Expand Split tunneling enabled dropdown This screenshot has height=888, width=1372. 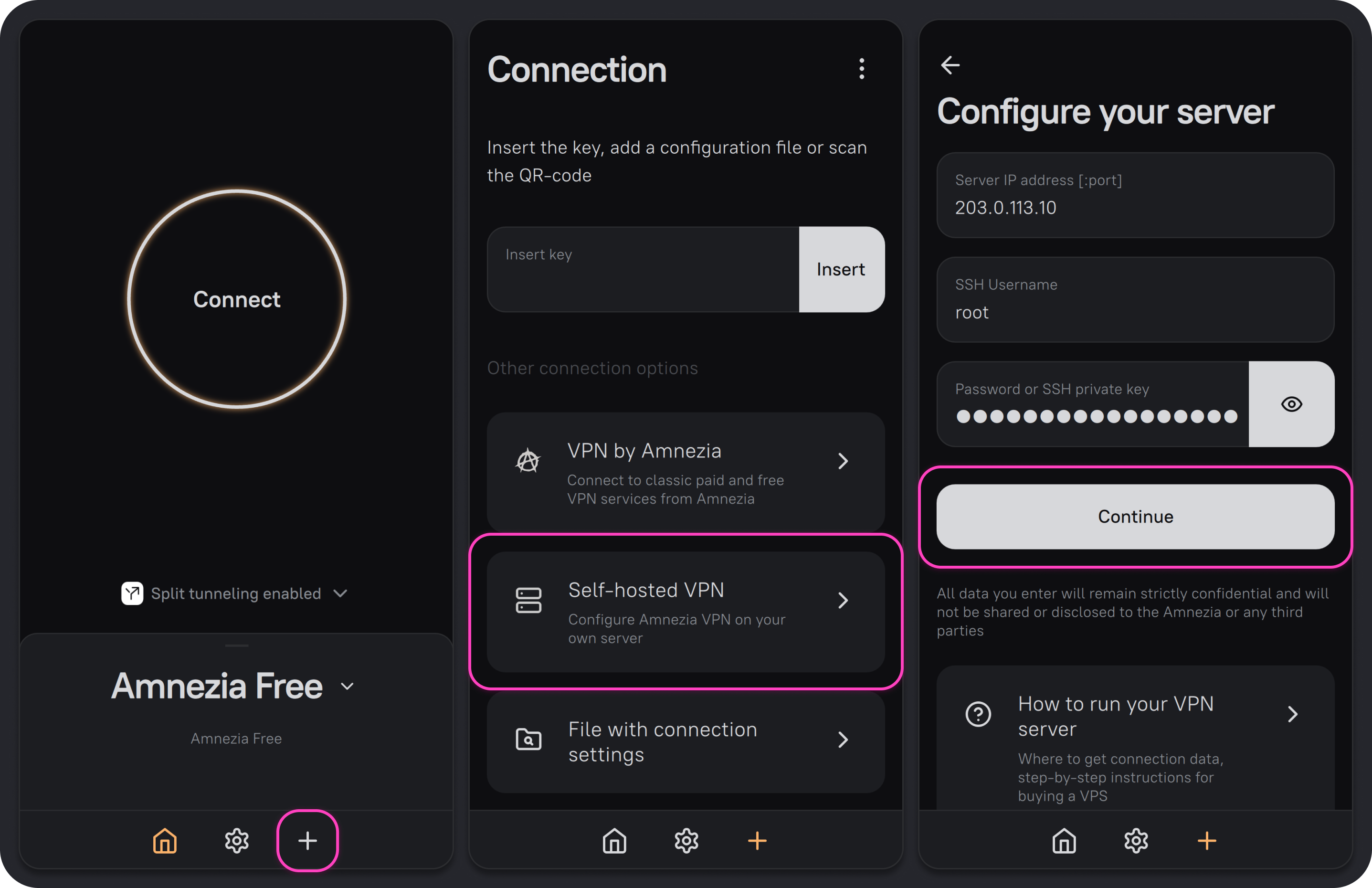click(340, 593)
